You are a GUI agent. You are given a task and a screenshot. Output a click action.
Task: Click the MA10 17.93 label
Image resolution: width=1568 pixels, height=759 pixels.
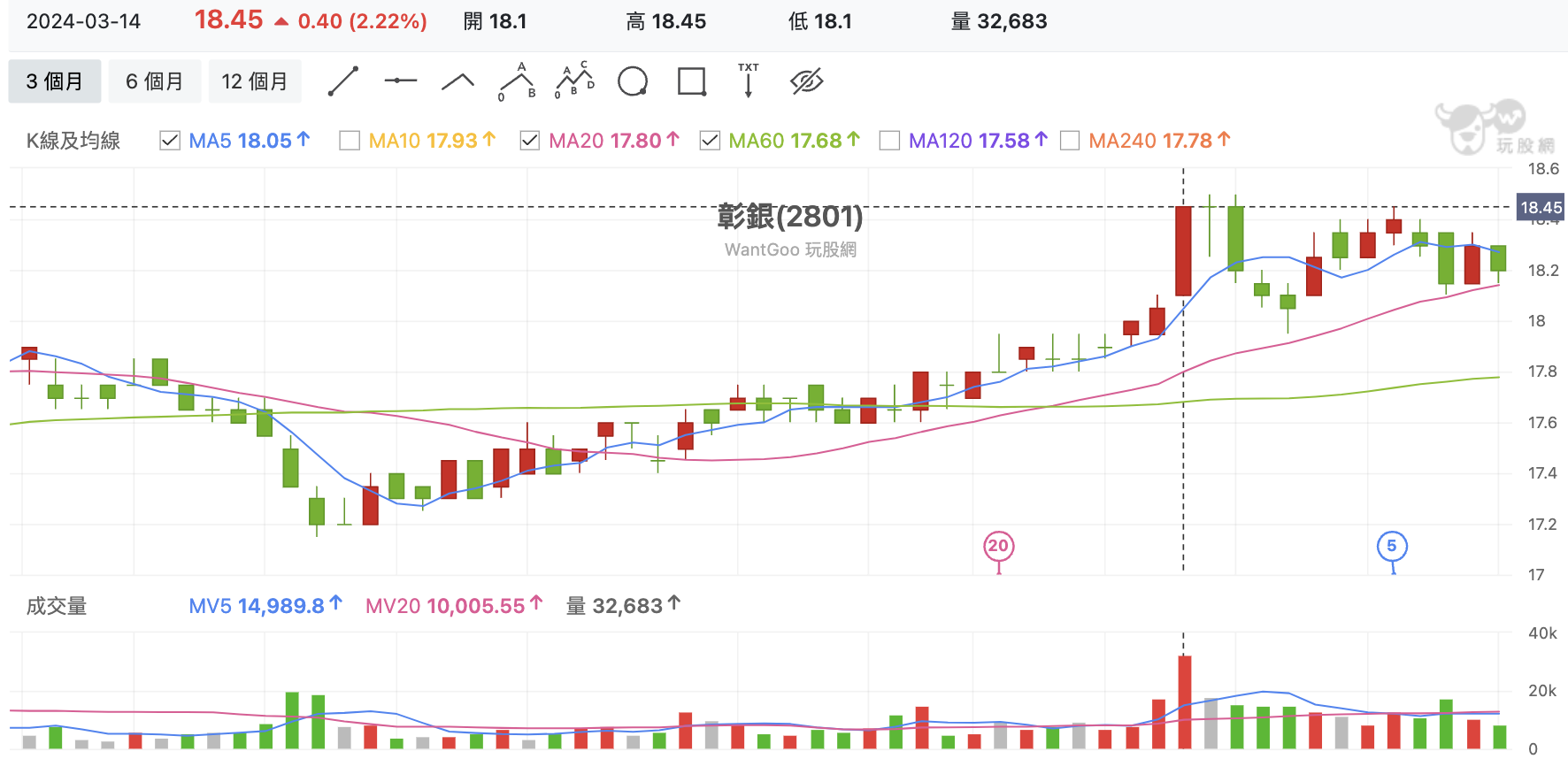[x=432, y=141]
